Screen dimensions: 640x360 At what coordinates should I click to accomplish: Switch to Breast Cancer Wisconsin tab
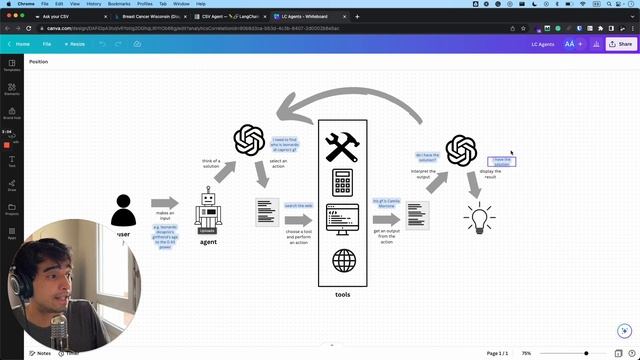(x=150, y=17)
